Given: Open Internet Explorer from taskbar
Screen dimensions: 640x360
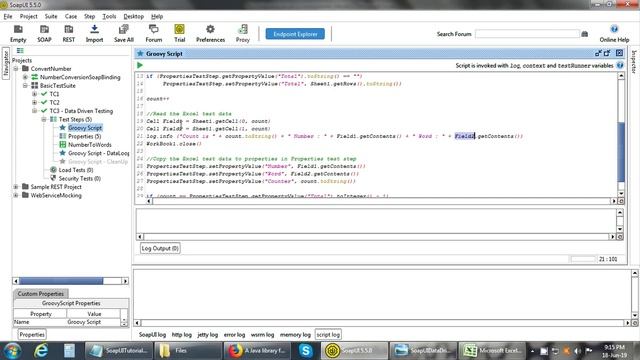Looking at the screenshot, I should point(41,351).
